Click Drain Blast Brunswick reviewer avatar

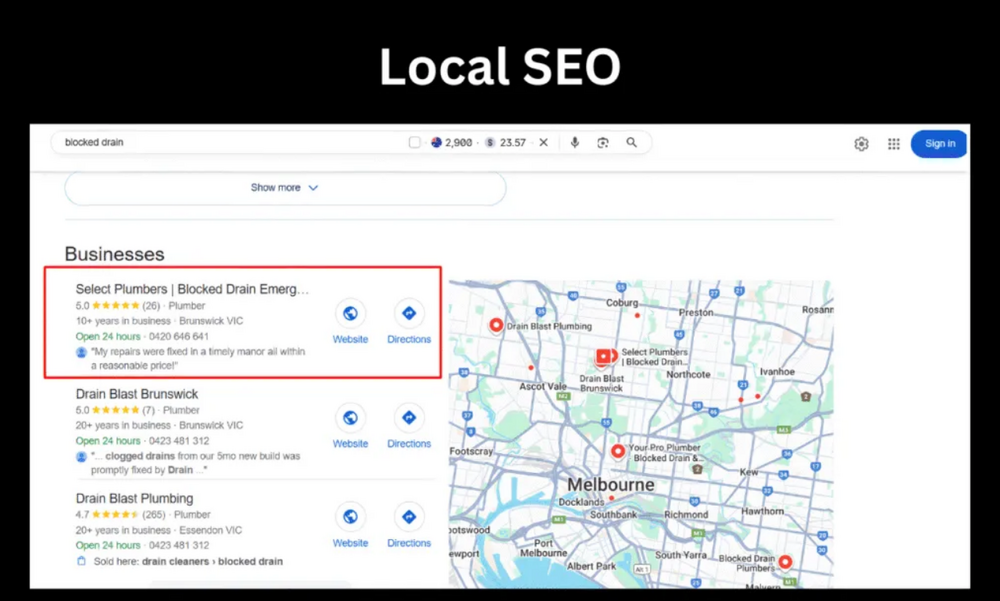[x=81, y=457]
